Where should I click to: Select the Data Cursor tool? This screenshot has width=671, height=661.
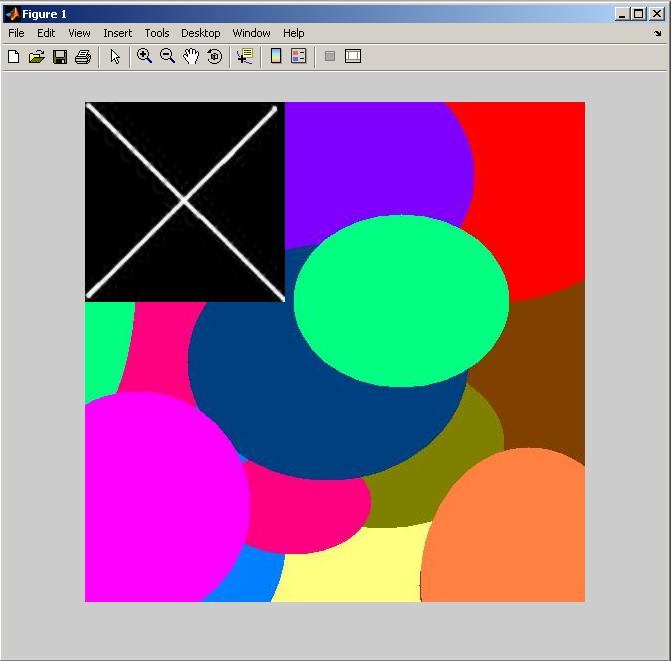click(x=244, y=57)
